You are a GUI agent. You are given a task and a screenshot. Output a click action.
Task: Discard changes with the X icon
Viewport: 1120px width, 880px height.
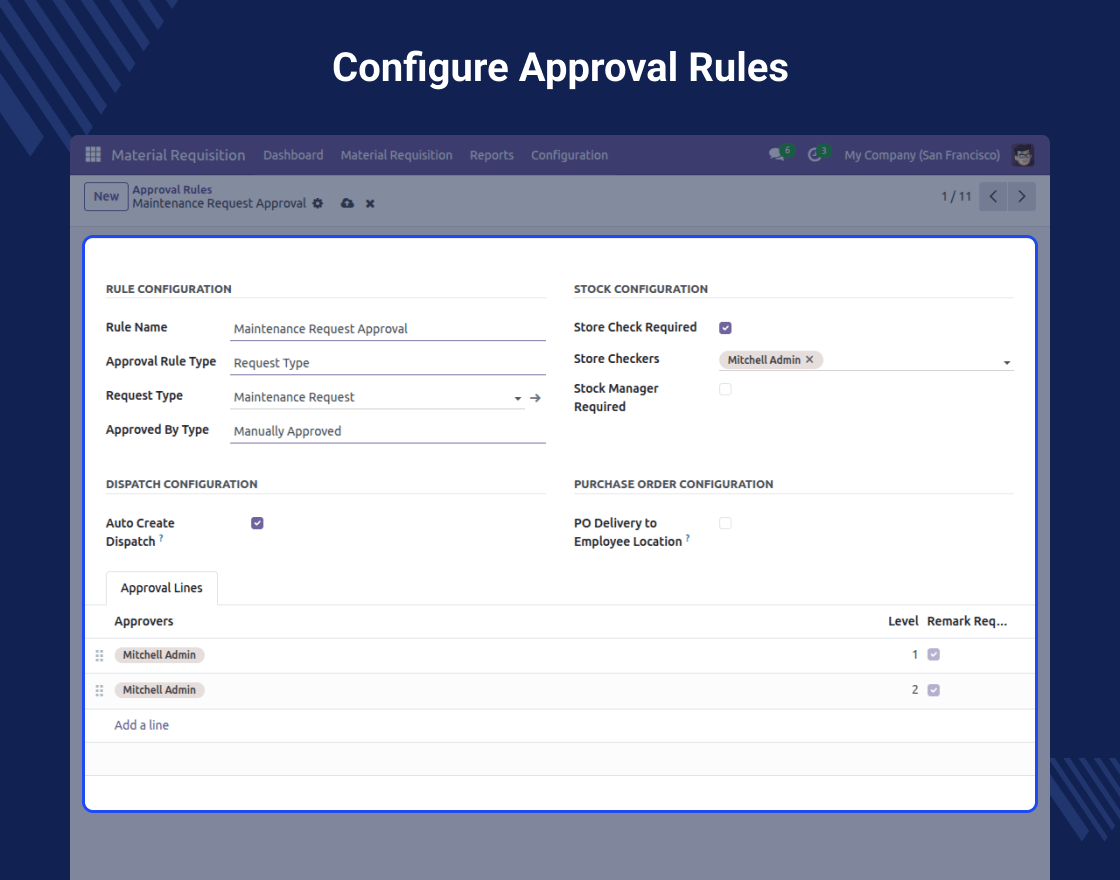pos(370,203)
